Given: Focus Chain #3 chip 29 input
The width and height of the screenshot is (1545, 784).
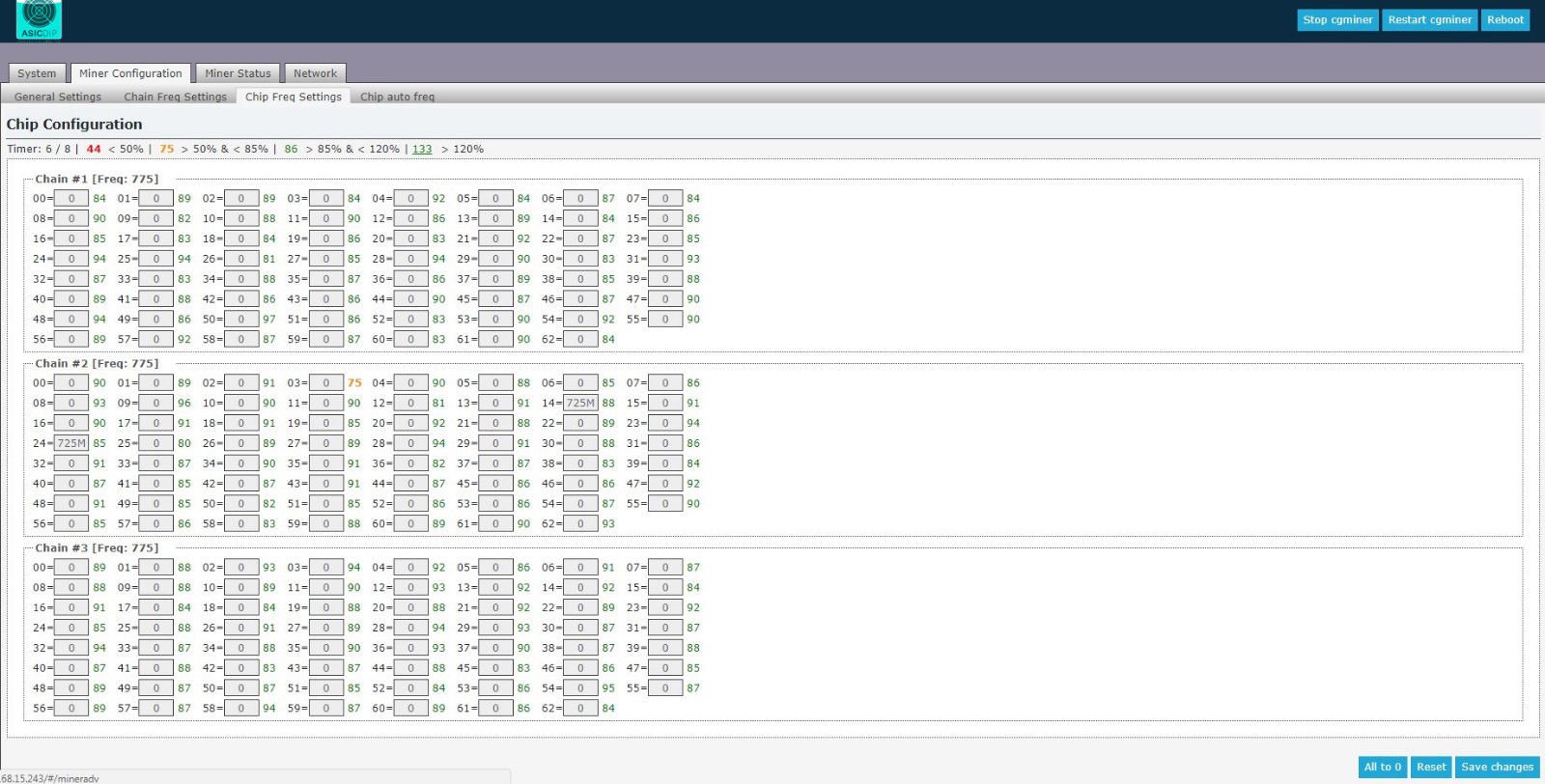Looking at the screenshot, I should pos(495,628).
